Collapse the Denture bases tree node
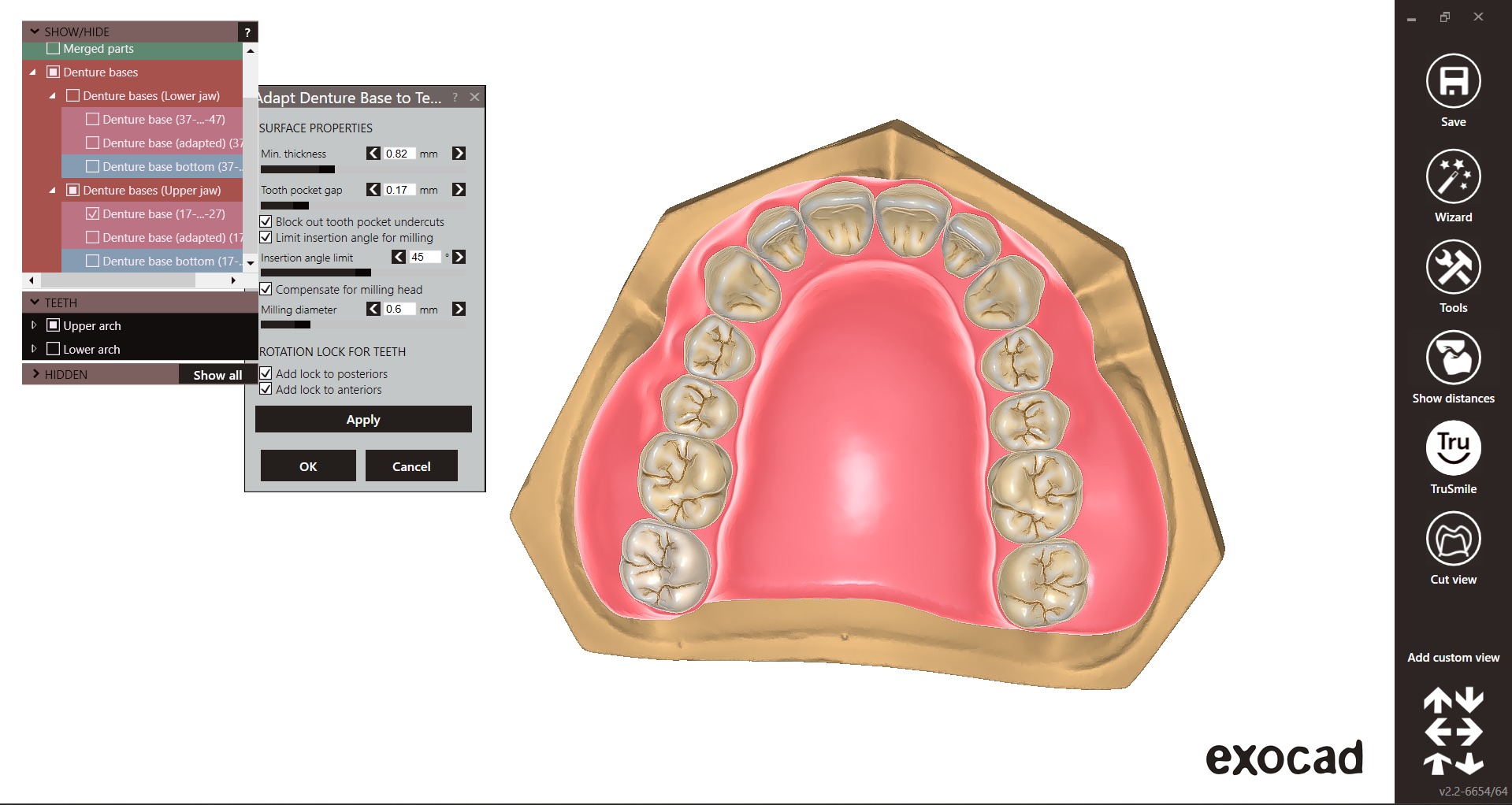This screenshot has height=805, width=1512. (x=33, y=72)
